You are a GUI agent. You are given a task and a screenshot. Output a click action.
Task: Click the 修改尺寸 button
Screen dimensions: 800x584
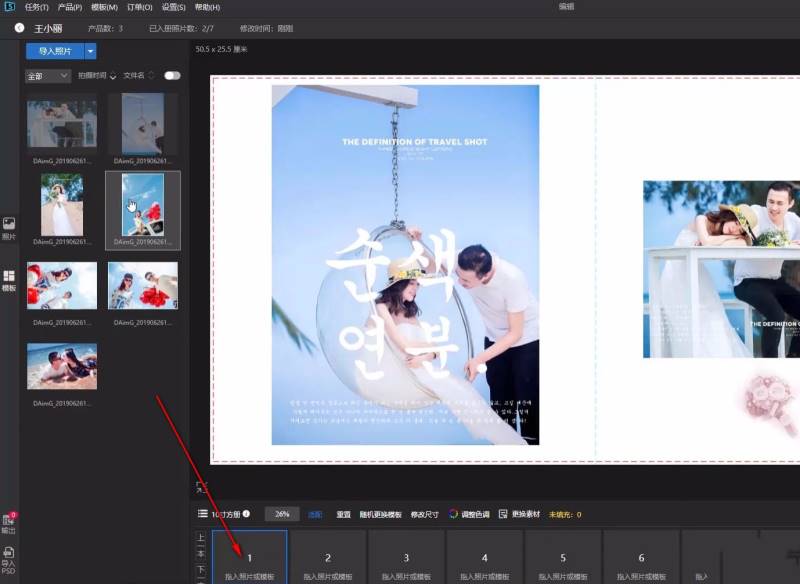click(x=425, y=514)
